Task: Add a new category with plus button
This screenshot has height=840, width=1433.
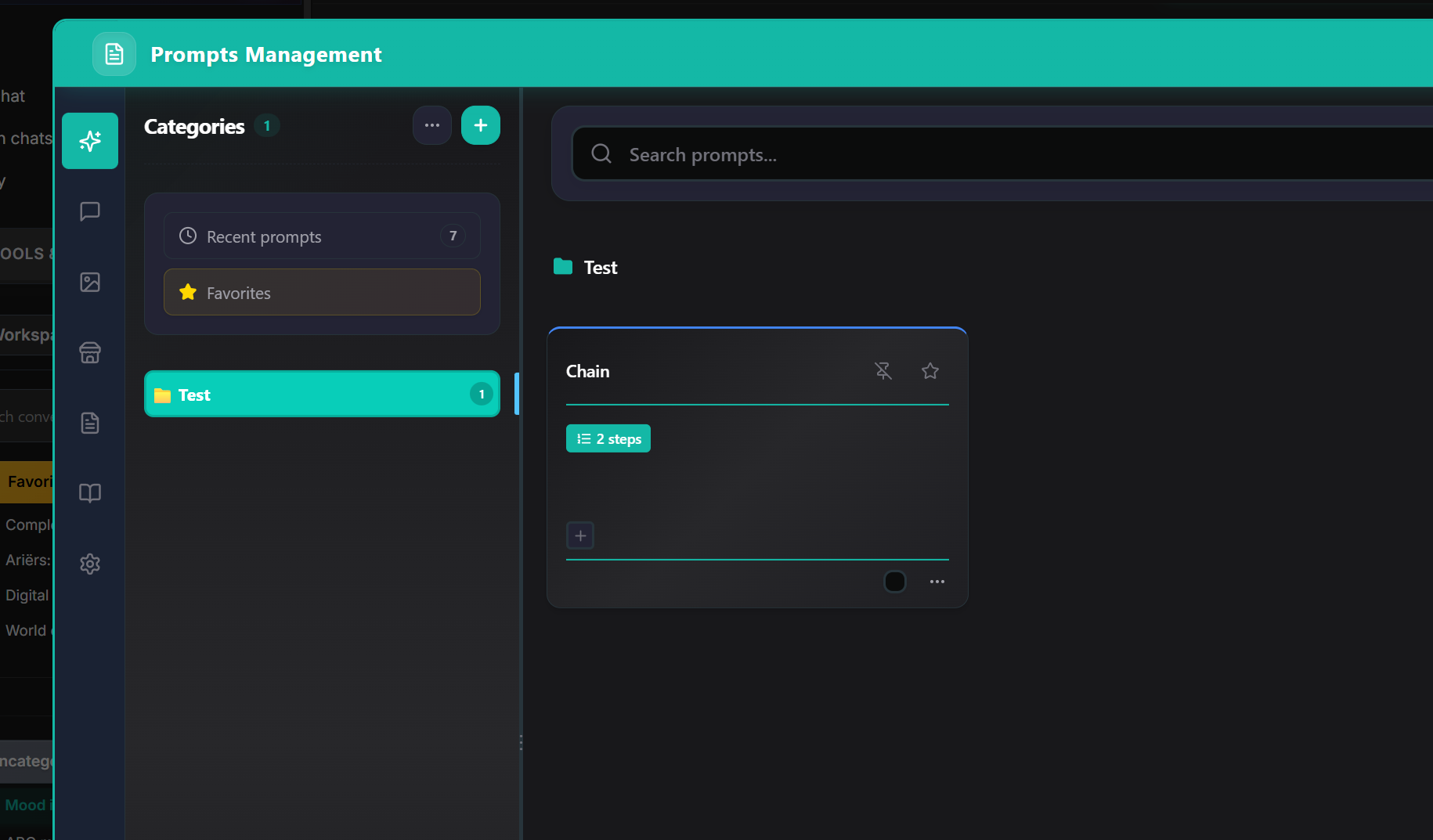Action: [481, 125]
